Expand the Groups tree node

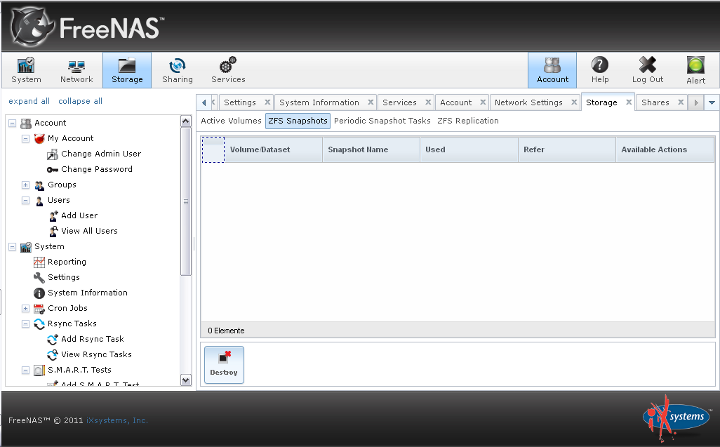click(26, 185)
